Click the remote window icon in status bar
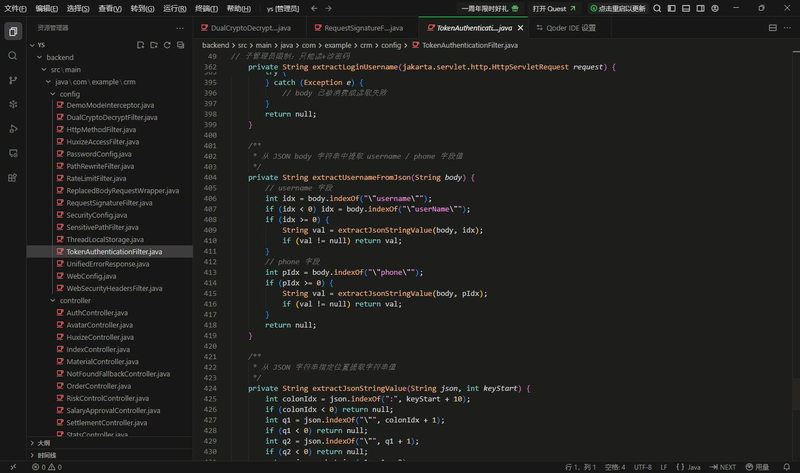 pyautogui.click(x=13, y=467)
